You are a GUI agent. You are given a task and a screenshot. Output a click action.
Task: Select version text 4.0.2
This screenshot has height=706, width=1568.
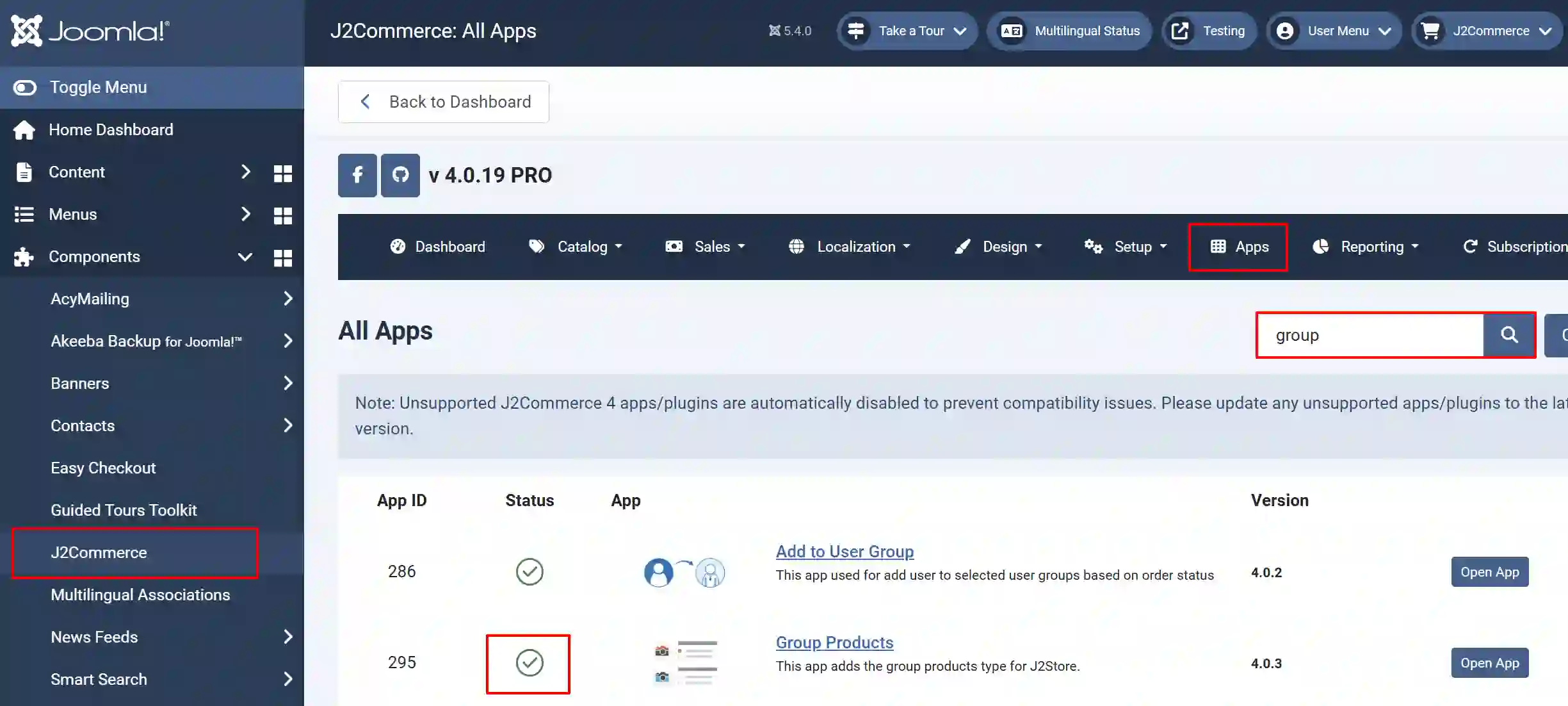point(1266,572)
